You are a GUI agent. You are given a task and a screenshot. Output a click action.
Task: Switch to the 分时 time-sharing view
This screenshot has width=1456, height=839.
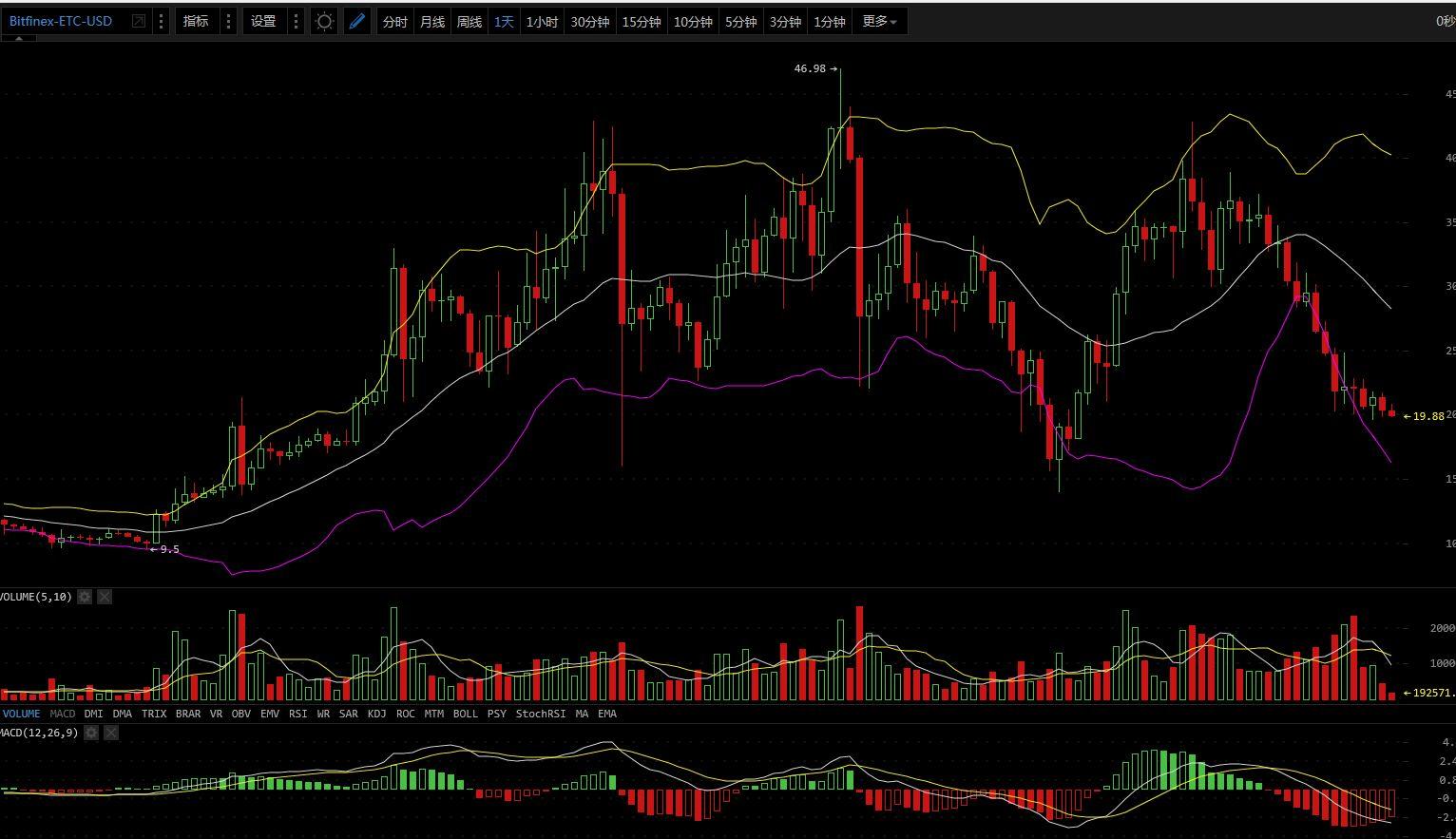(395, 22)
